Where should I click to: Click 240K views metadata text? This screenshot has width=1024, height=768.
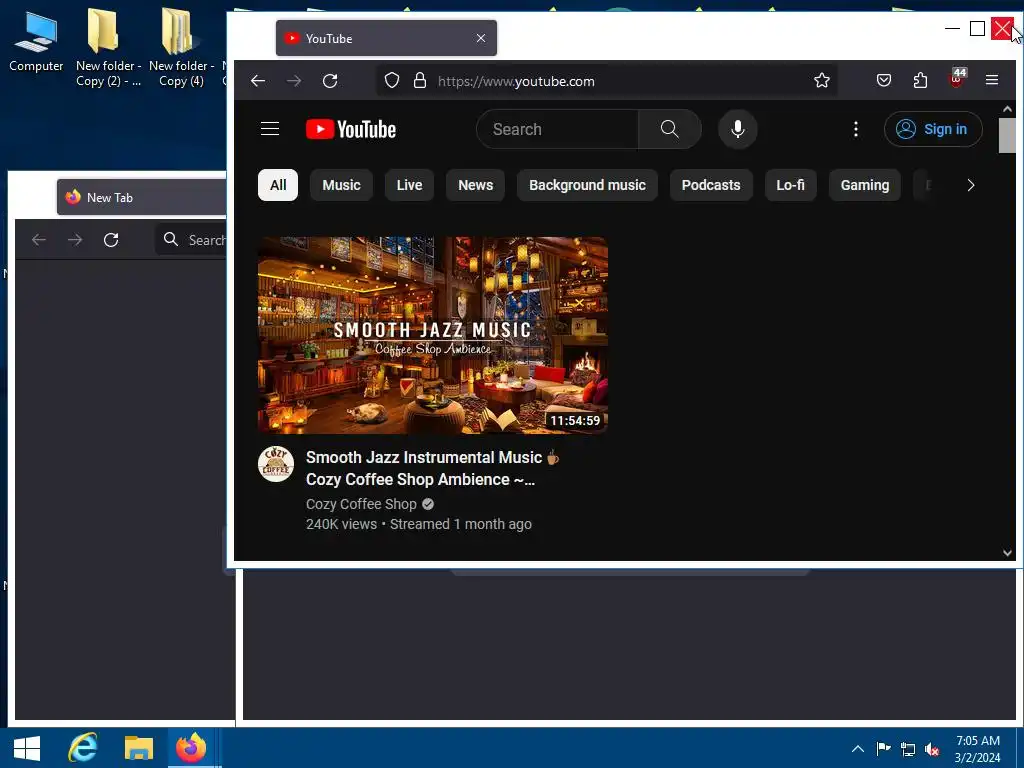coord(341,524)
